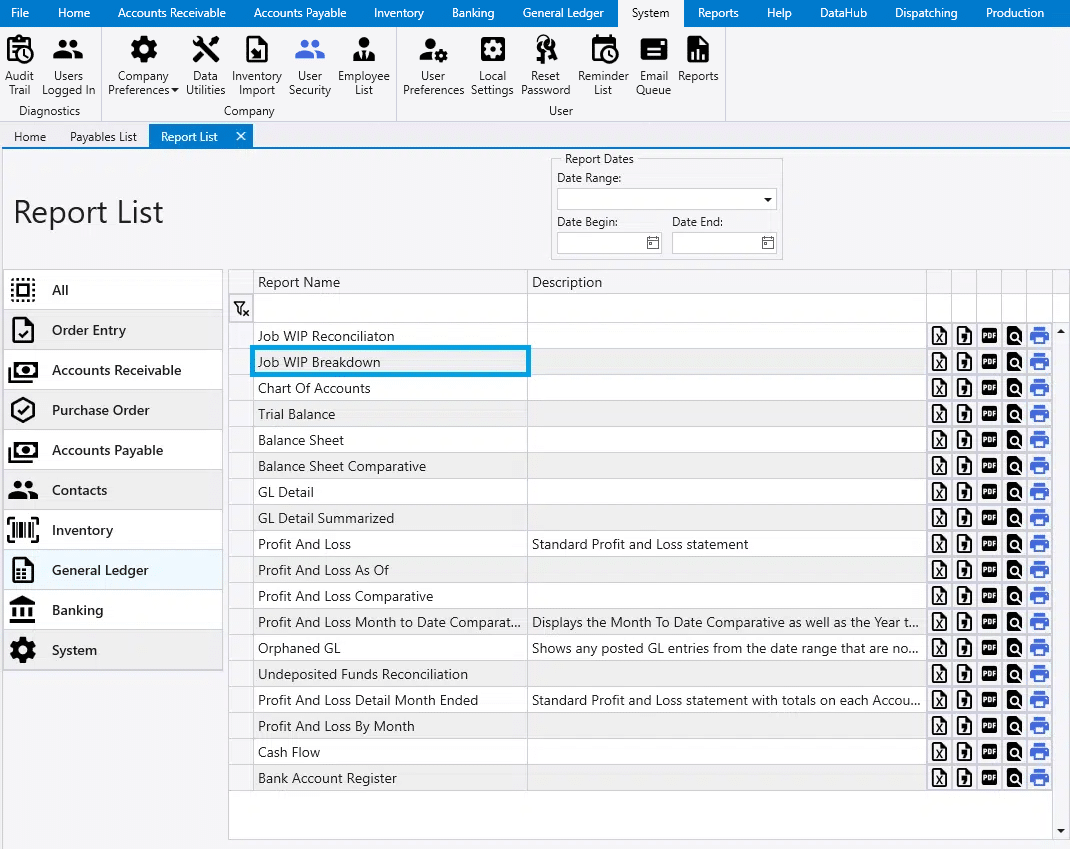Preview the Profit And Loss report
The width and height of the screenshot is (1070, 849).
[x=1014, y=544]
